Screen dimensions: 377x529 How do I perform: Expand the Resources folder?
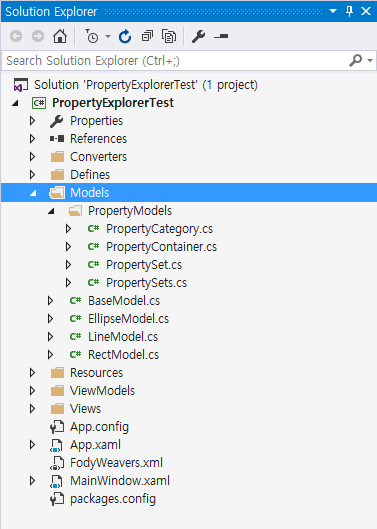coord(32,372)
